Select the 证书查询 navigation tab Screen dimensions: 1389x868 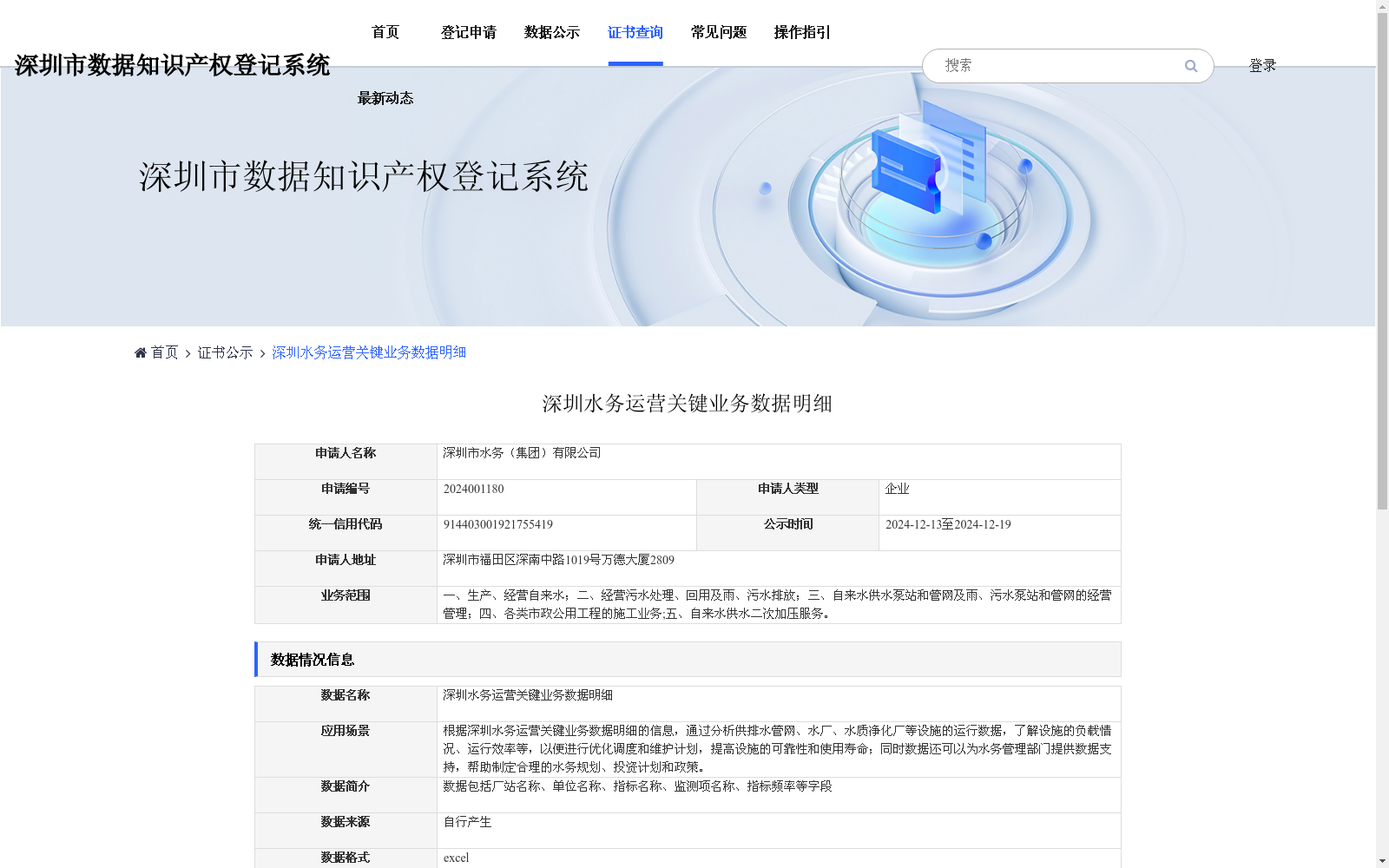(635, 32)
